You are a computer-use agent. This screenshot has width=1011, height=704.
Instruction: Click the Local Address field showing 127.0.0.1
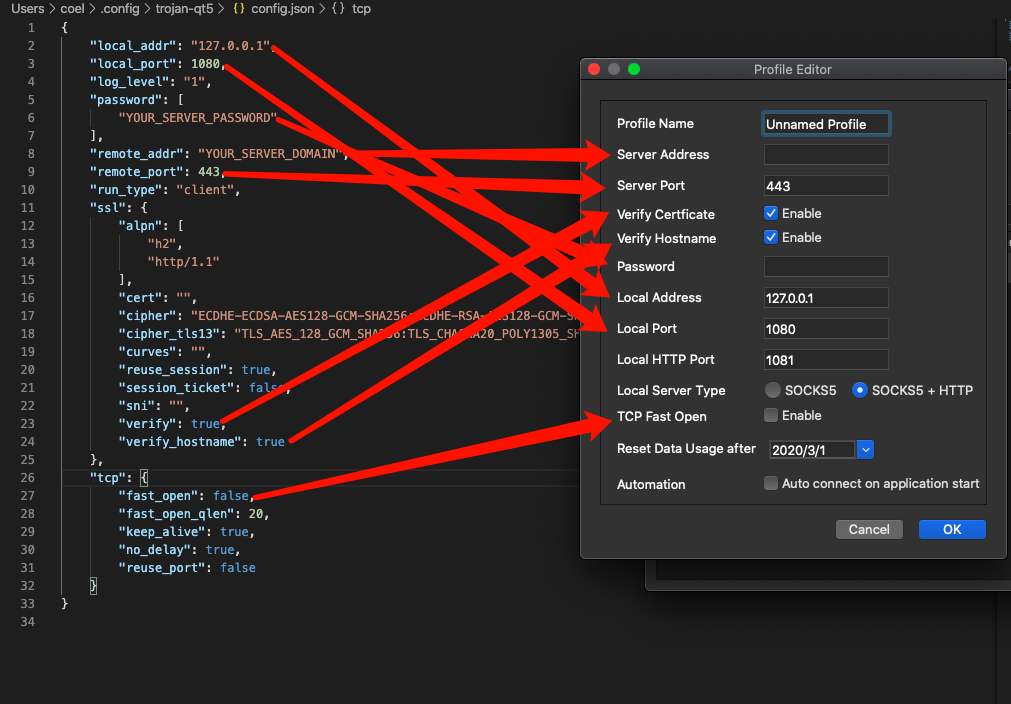pos(826,298)
